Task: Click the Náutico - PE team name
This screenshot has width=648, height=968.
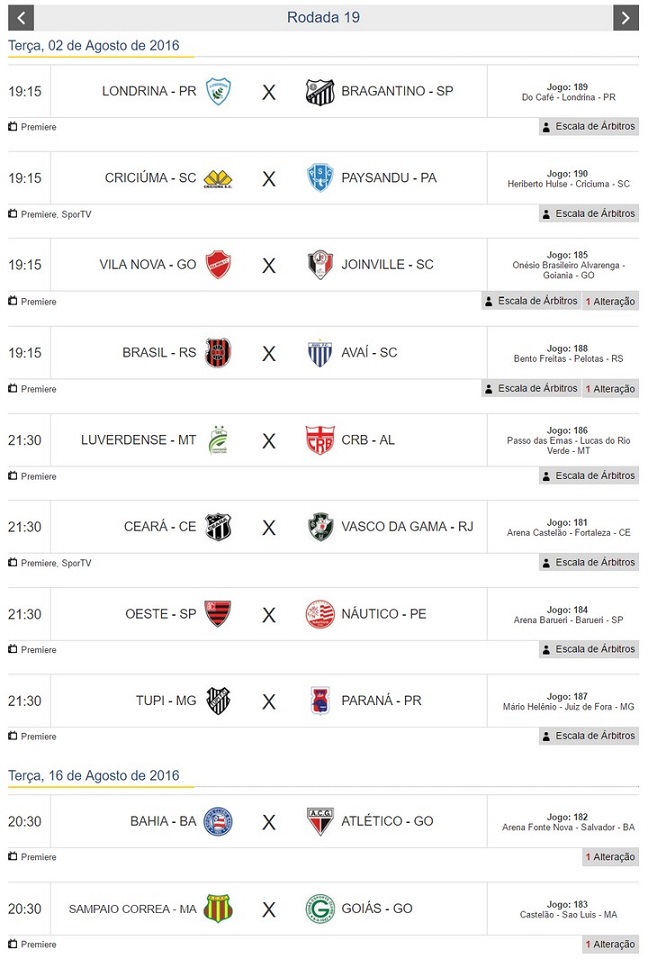Action: [x=383, y=614]
